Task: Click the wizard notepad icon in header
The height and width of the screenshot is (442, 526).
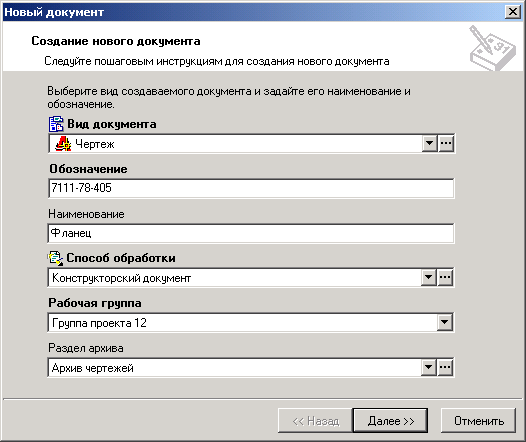Action: 492,48
